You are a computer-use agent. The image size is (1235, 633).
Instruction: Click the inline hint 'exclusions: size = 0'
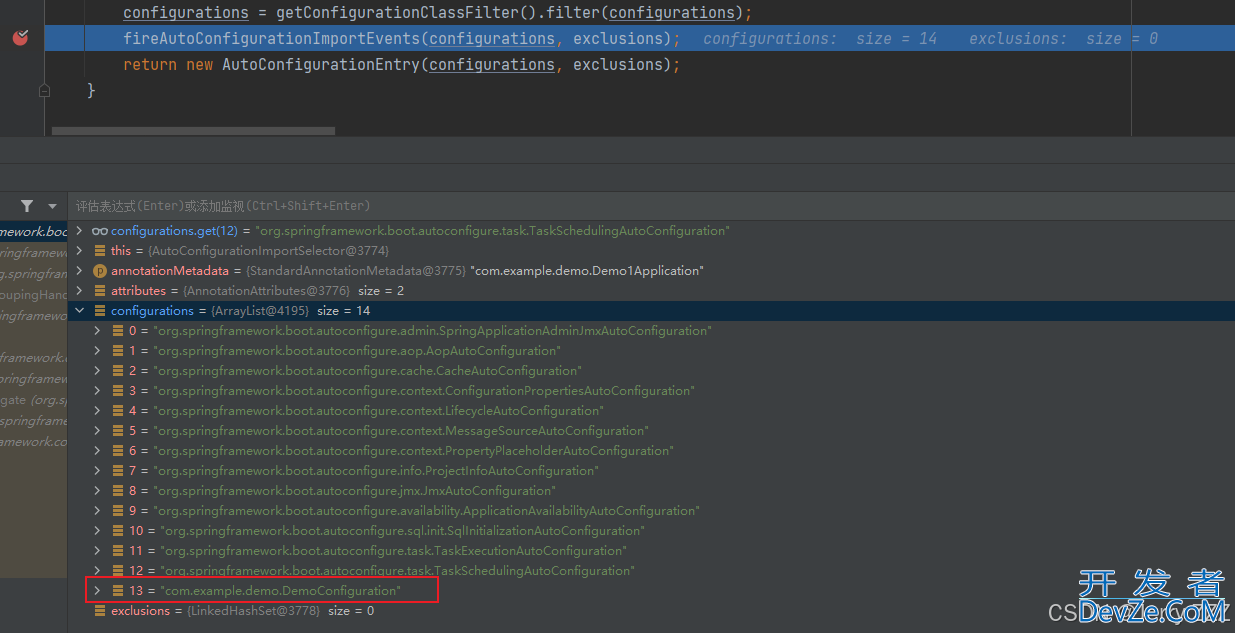click(1064, 39)
